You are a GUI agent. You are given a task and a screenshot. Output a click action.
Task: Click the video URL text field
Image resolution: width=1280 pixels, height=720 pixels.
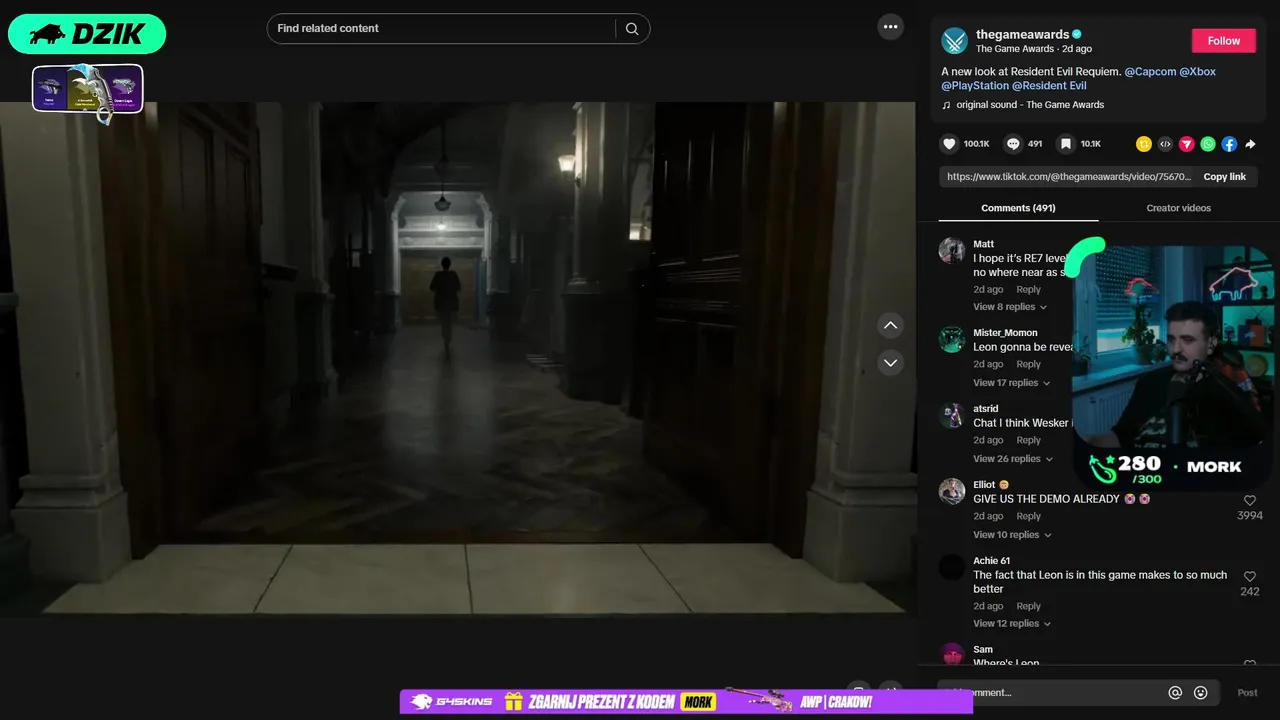(x=1069, y=177)
